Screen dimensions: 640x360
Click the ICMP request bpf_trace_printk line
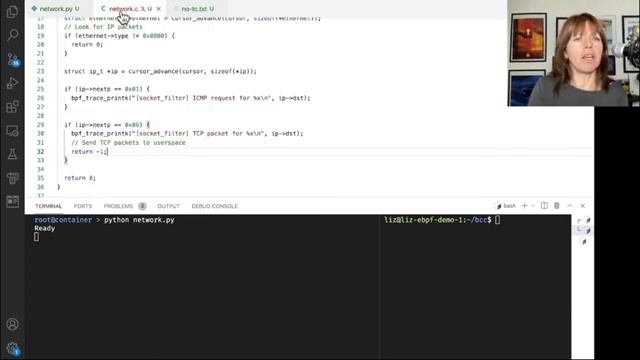point(191,98)
